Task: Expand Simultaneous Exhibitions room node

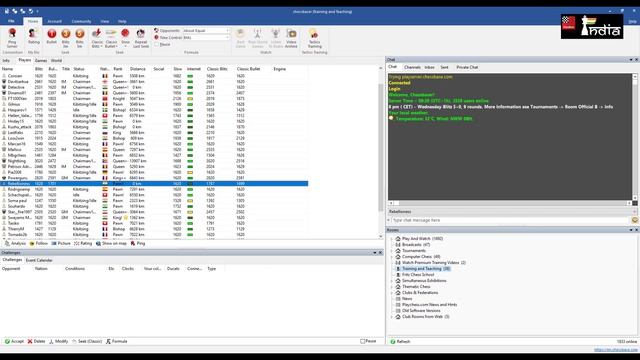Action: click(x=392, y=281)
